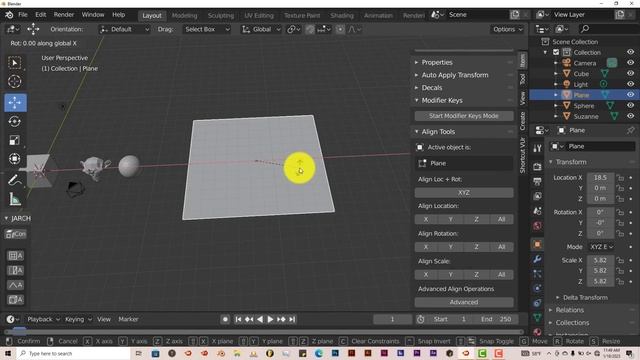The width and height of the screenshot is (640, 360).
Task: Hide the Light in viewport
Action: pos(630,84)
